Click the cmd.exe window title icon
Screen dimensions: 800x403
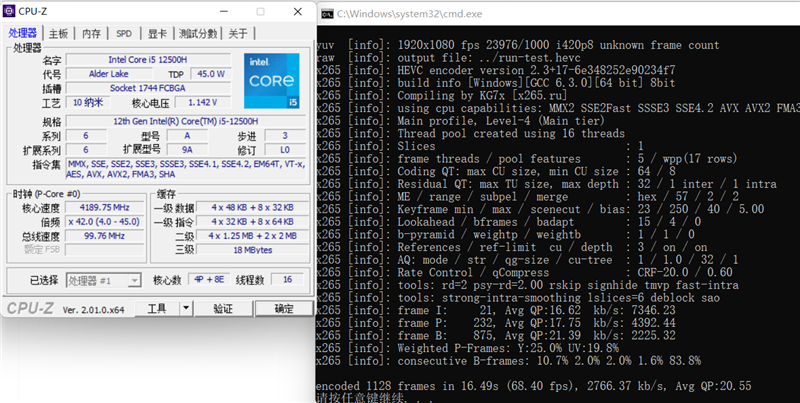coord(328,14)
